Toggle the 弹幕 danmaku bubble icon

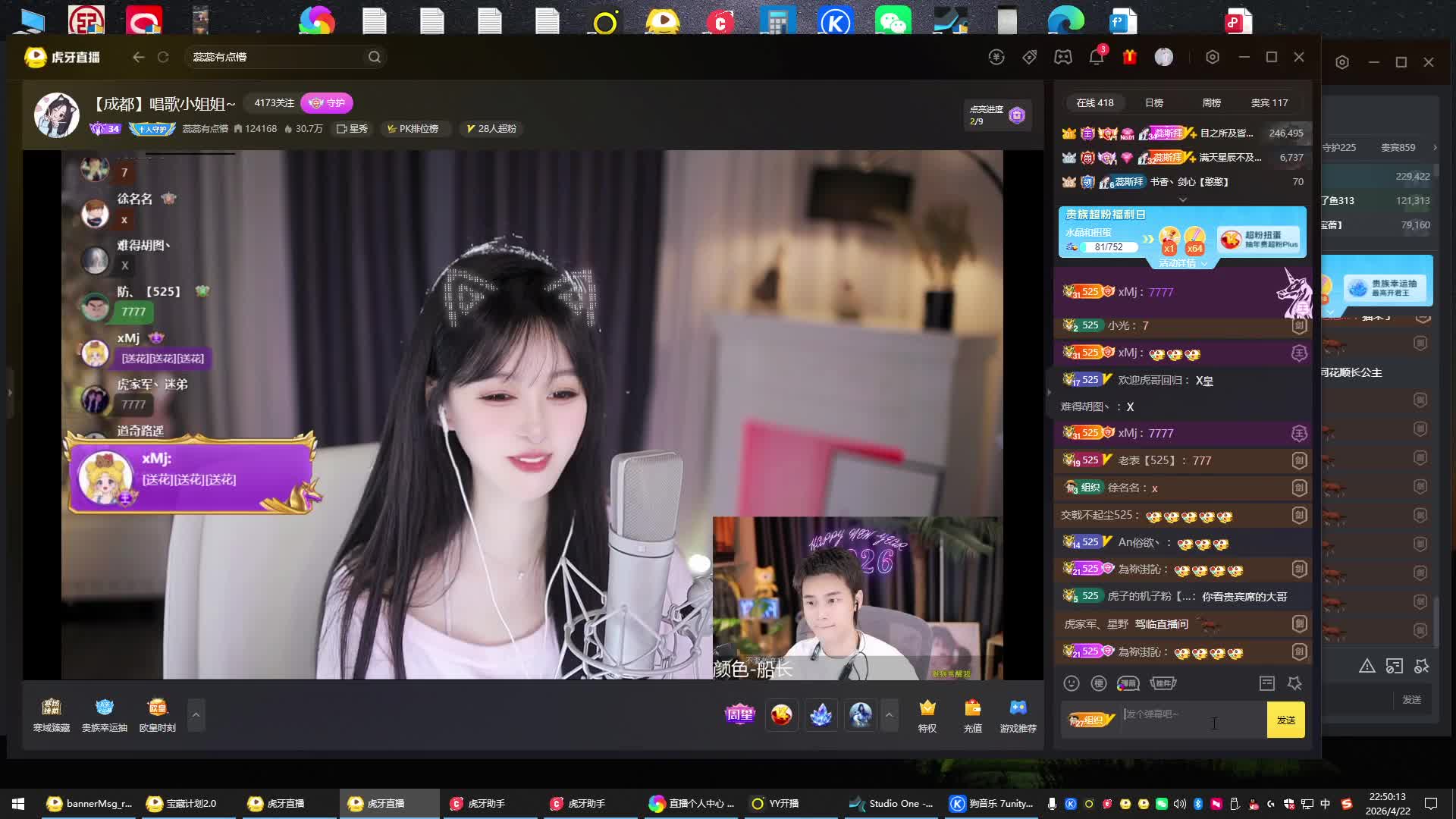pyautogui.click(x=1128, y=683)
